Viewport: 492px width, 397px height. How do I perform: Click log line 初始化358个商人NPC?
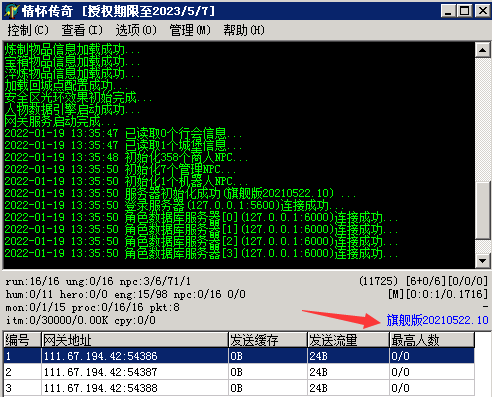(126, 157)
